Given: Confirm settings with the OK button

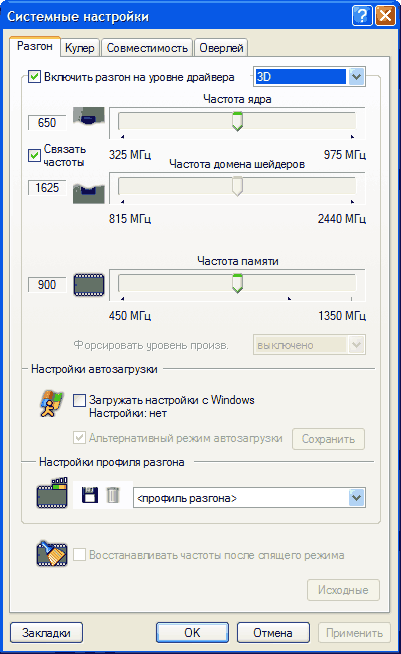Looking at the screenshot, I should tap(192, 633).
